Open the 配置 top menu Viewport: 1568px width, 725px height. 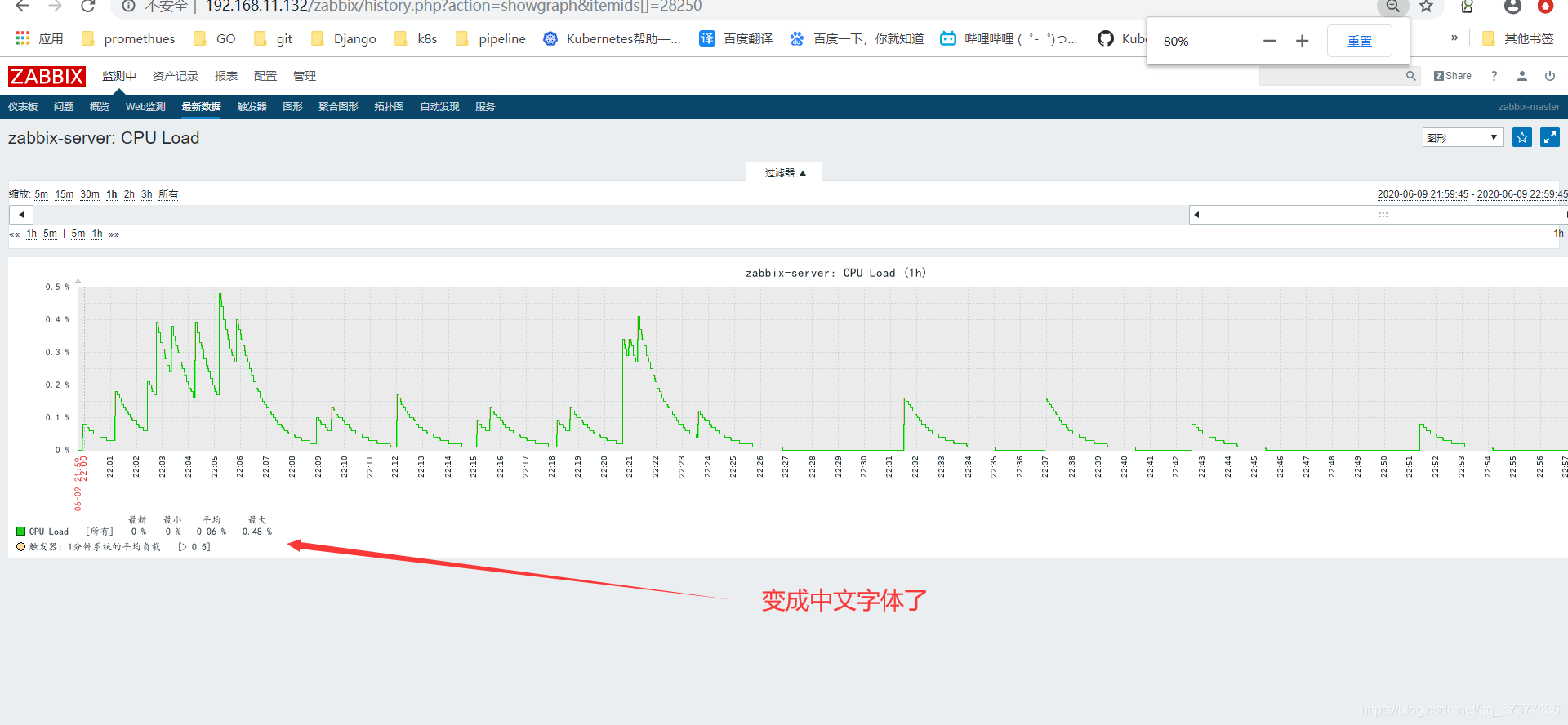tap(265, 76)
